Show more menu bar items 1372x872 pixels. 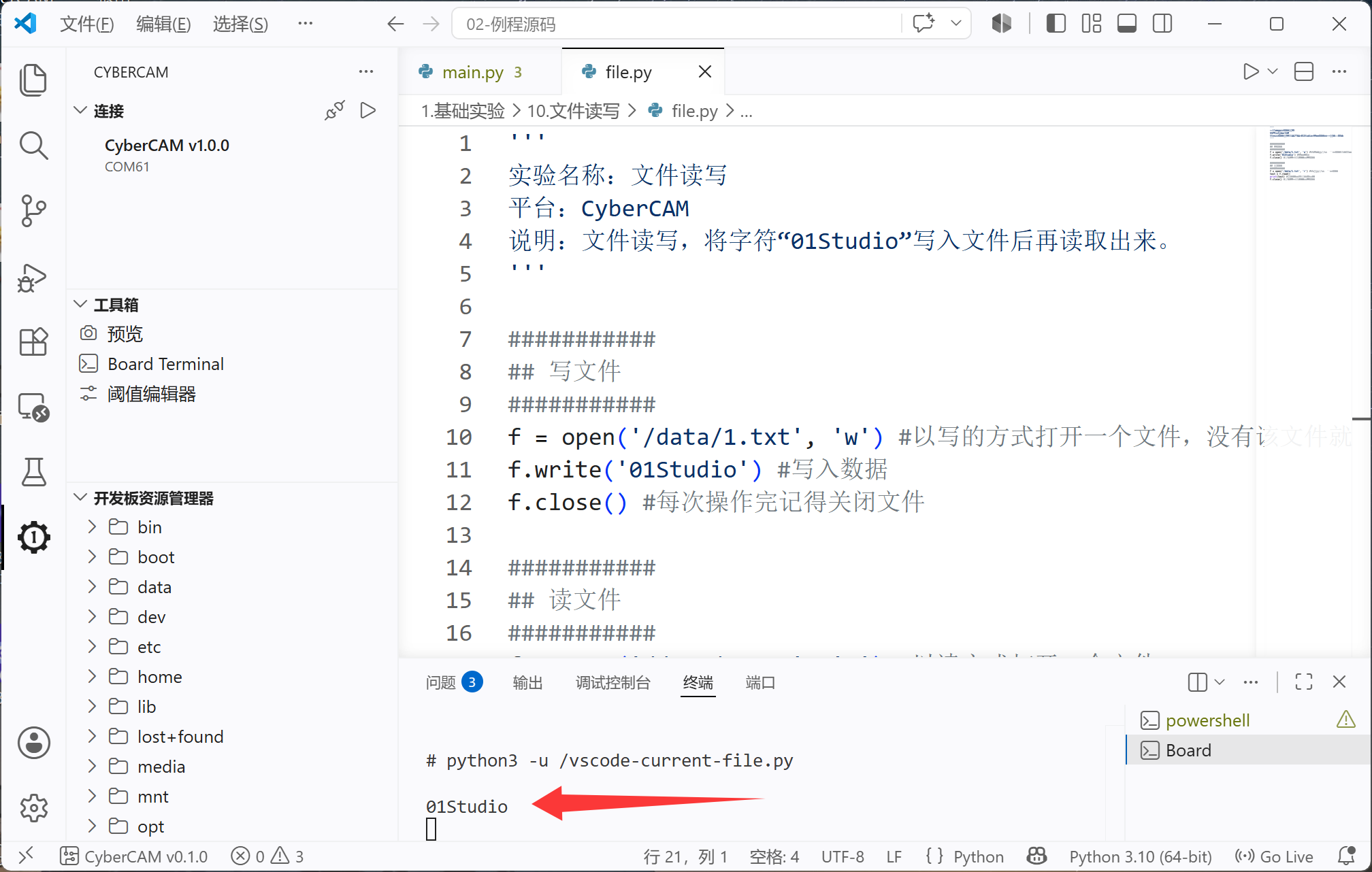306,24
